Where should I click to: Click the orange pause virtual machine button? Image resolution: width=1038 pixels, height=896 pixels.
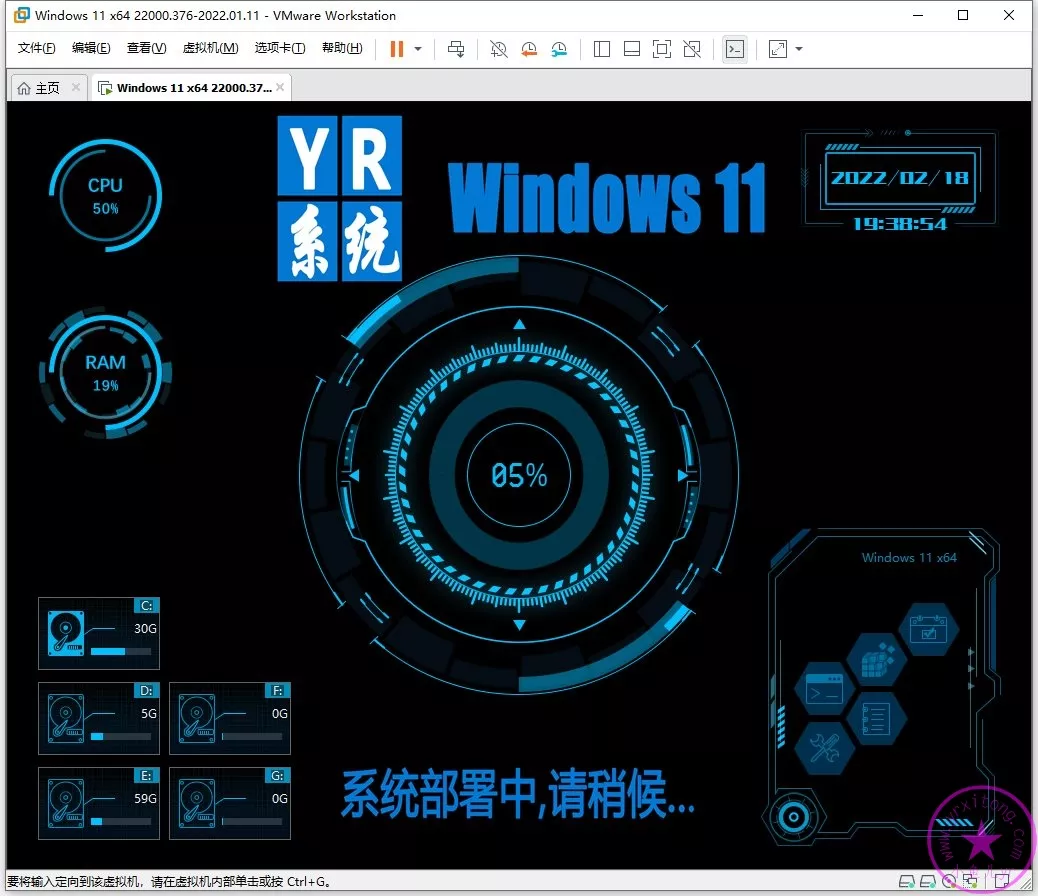tap(397, 49)
